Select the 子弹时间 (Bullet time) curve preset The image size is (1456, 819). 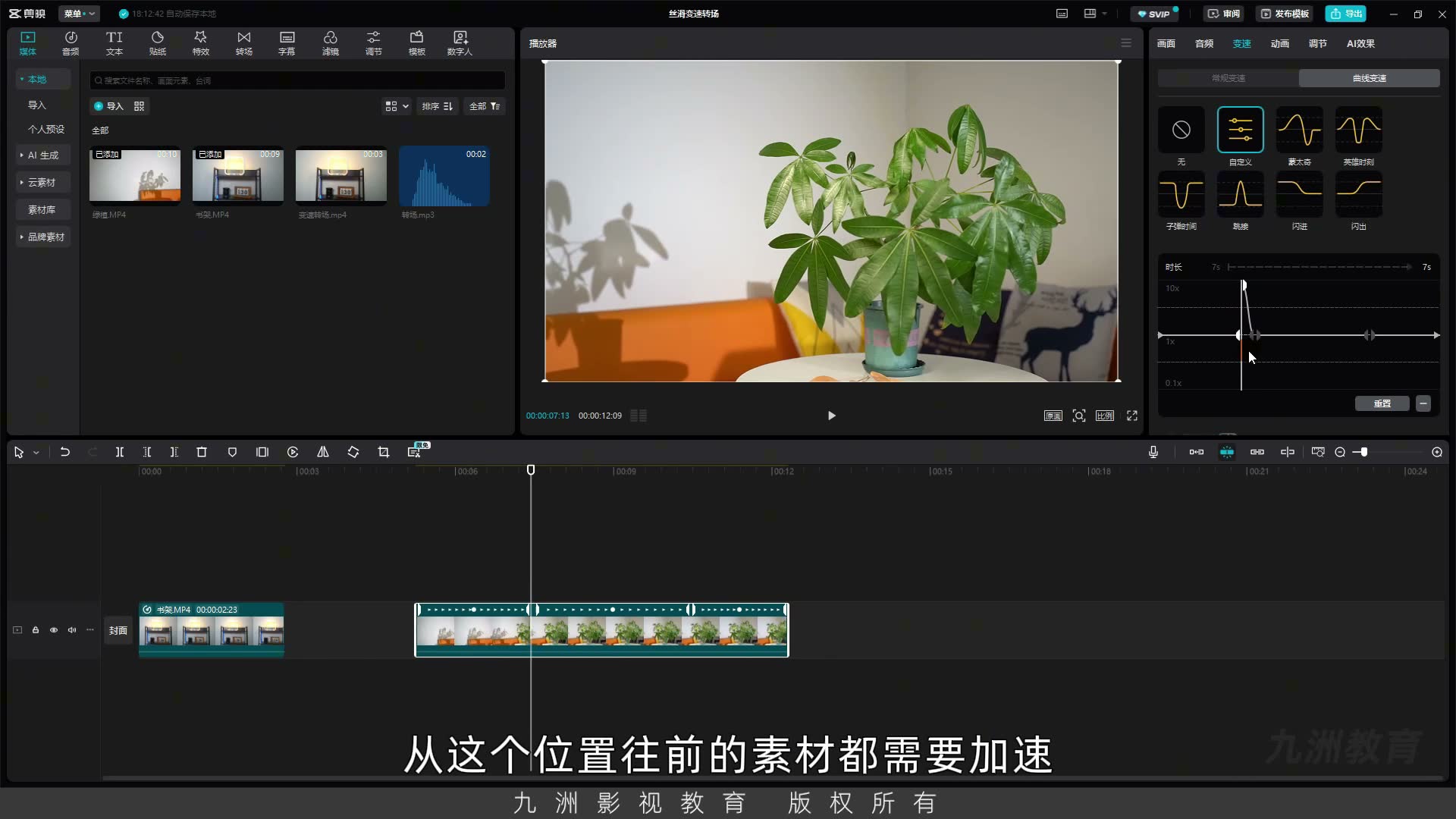click(x=1181, y=201)
